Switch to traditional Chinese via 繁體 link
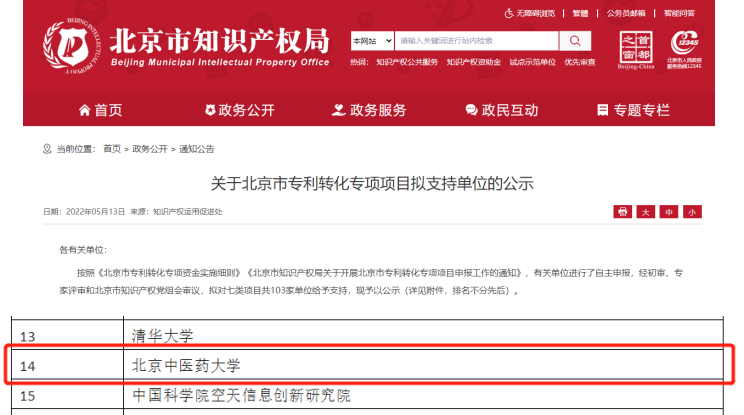 coord(581,14)
